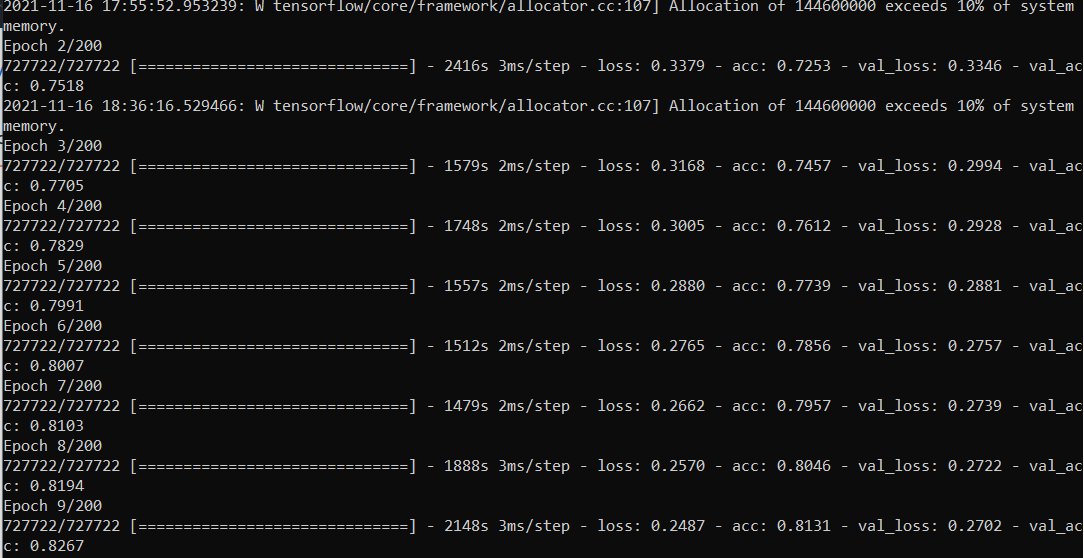Click the "Epoch 6/200" line
Viewport: 1084px width, 558px height.
point(53,326)
